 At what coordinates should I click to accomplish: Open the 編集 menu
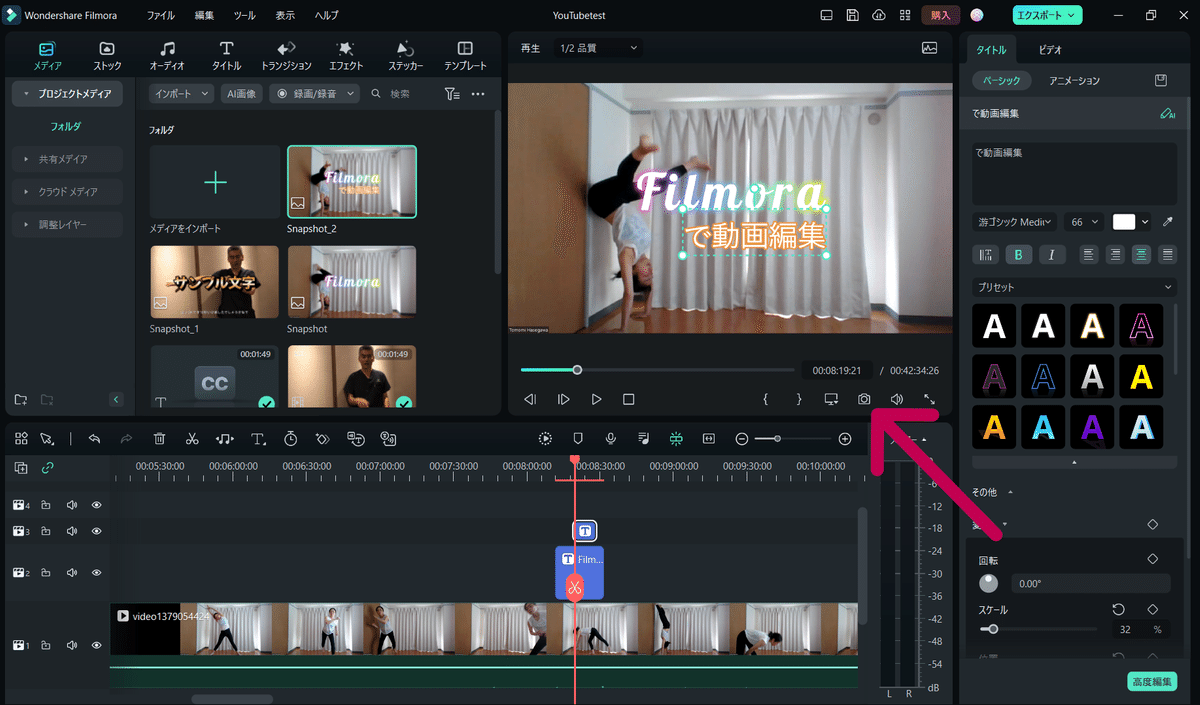click(204, 15)
